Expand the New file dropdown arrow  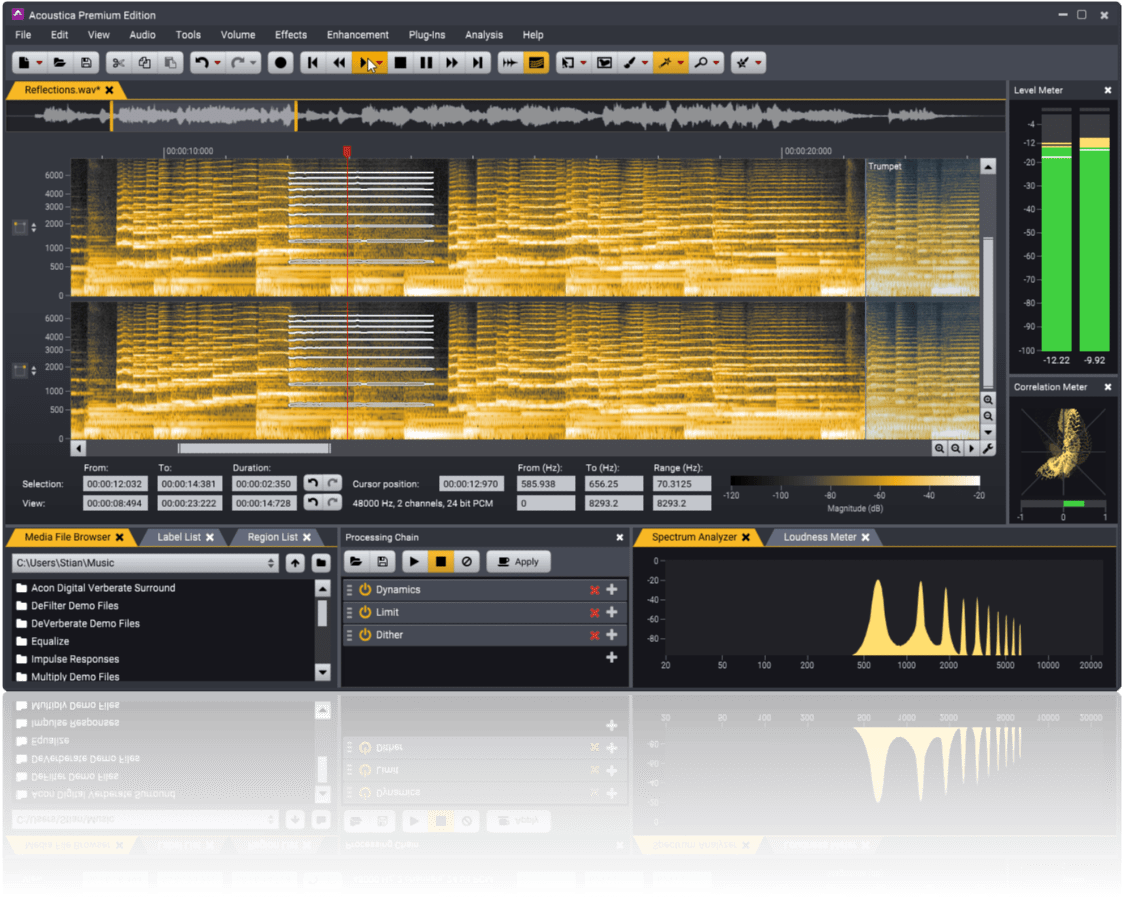[40, 63]
